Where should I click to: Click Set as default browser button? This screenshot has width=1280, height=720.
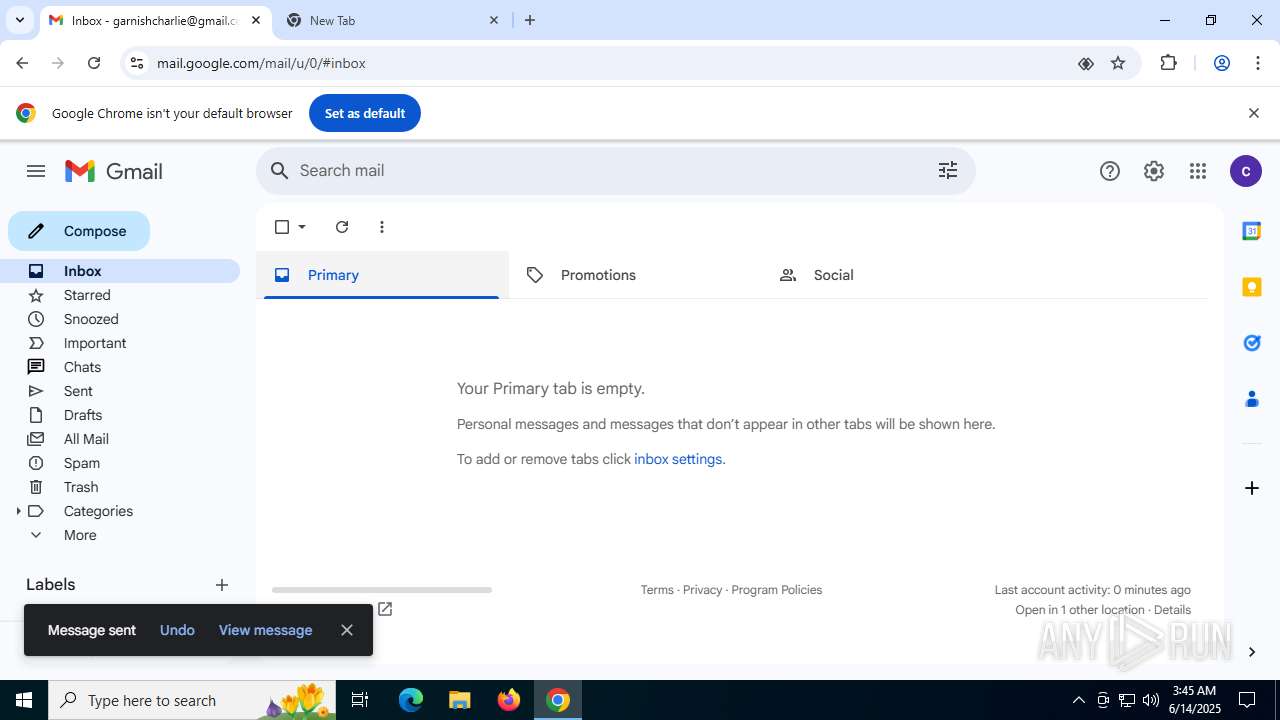(365, 113)
